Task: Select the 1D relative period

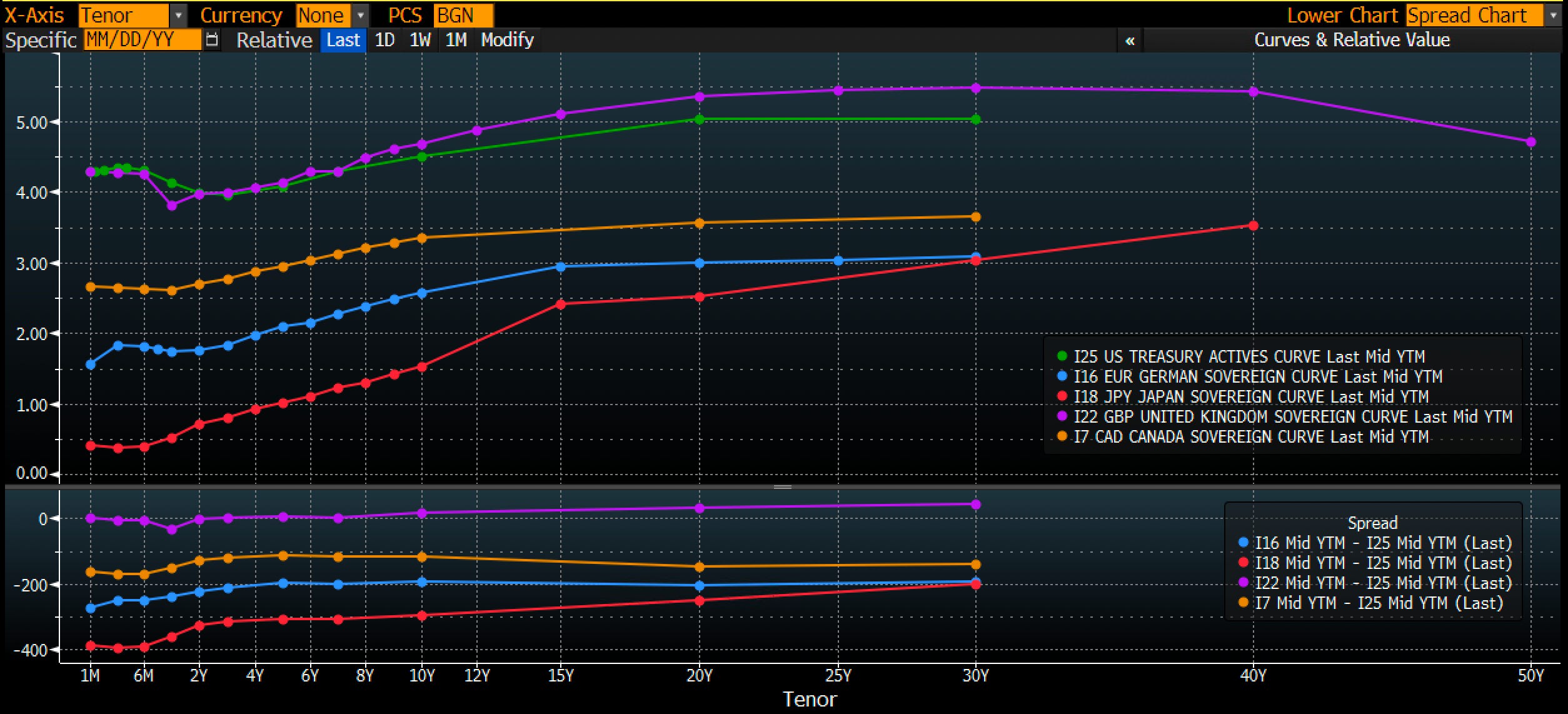Action: (384, 40)
